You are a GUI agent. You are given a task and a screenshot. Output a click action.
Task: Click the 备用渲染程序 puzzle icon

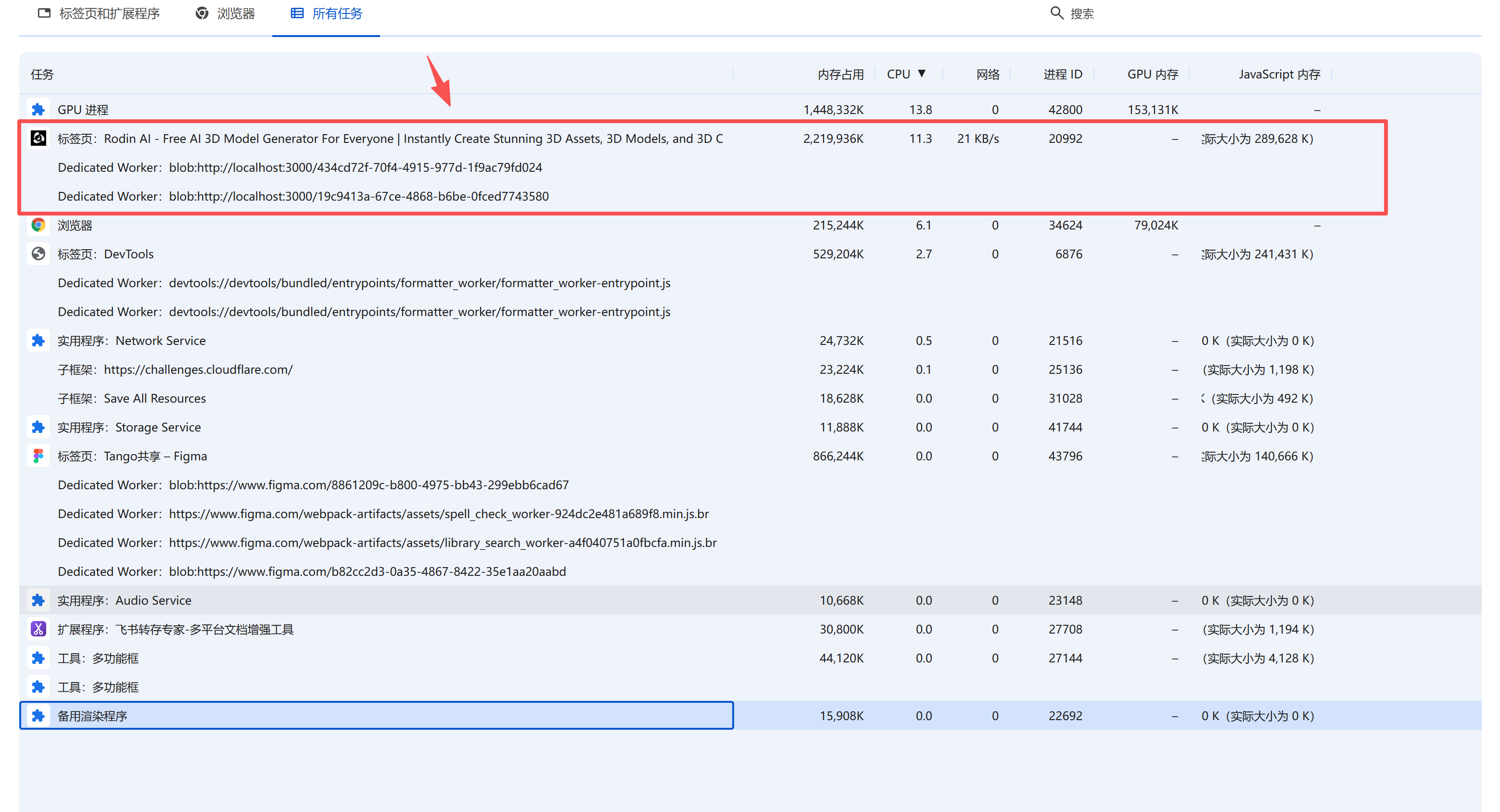click(x=38, y=715)
